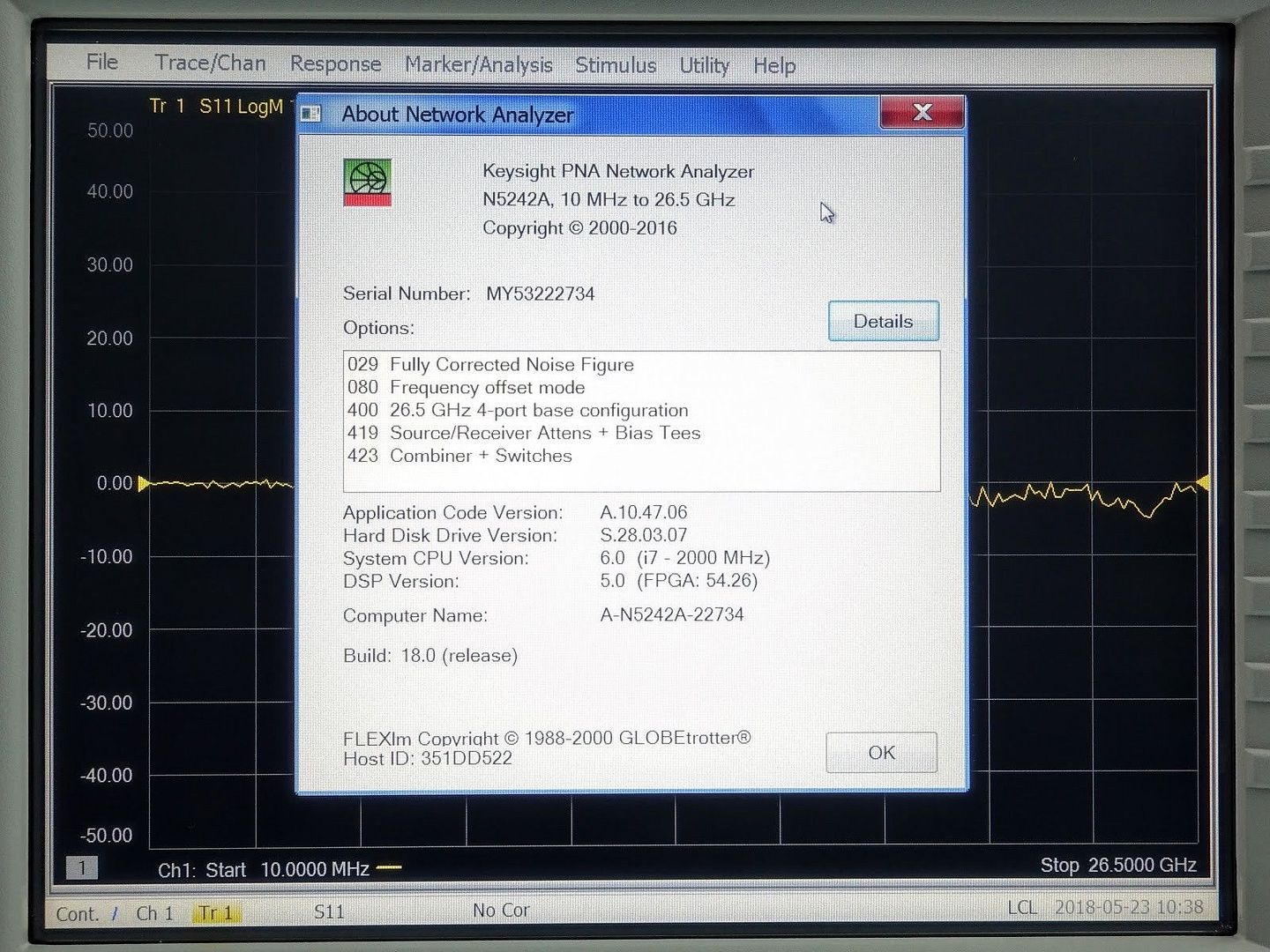The height and width of the screenshot is (952, 1270).
Task: Click the yellow reference marker at trace right
Action: point(1202,482)
